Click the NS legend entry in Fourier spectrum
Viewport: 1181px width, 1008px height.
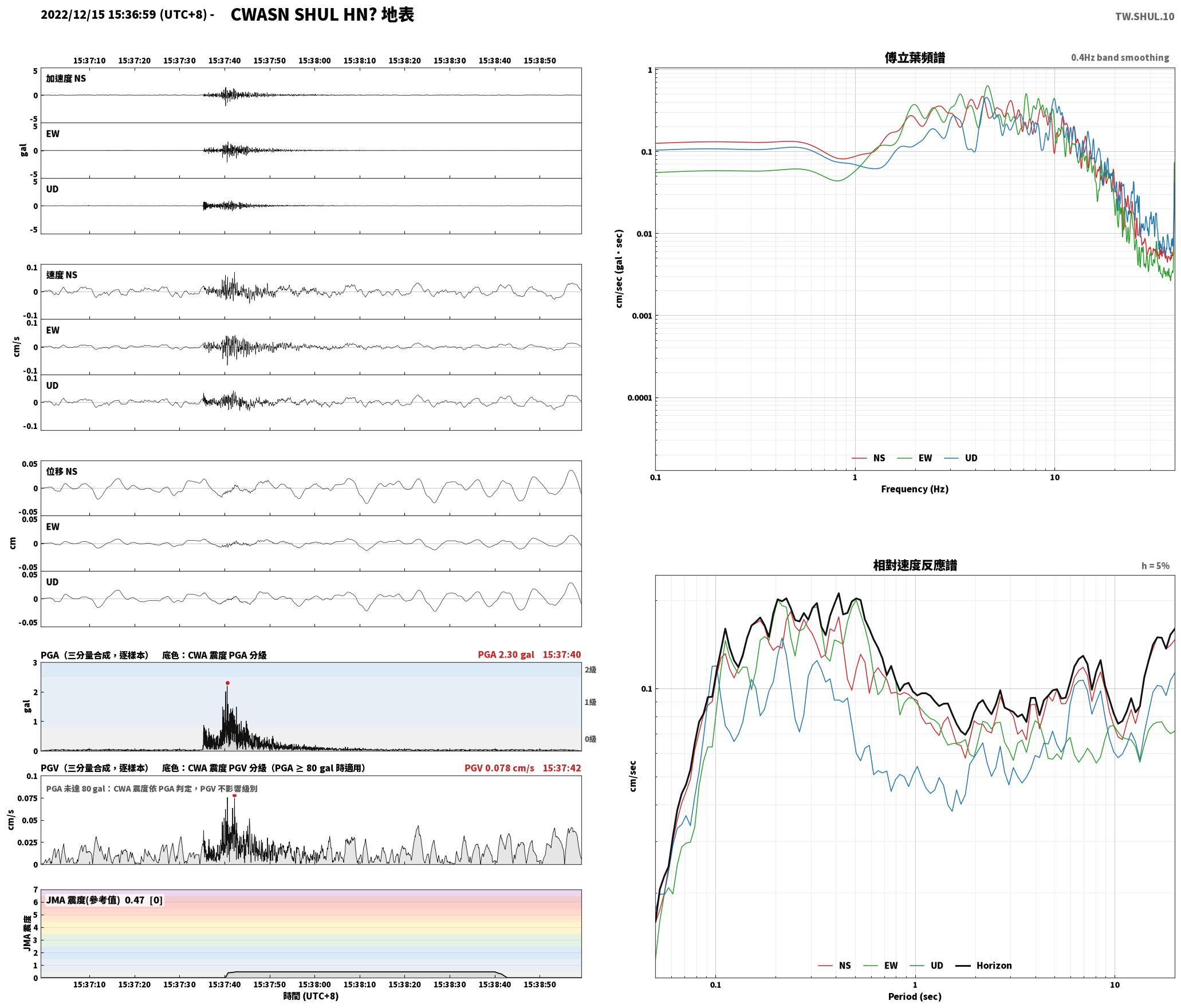[x=868, y=458]
